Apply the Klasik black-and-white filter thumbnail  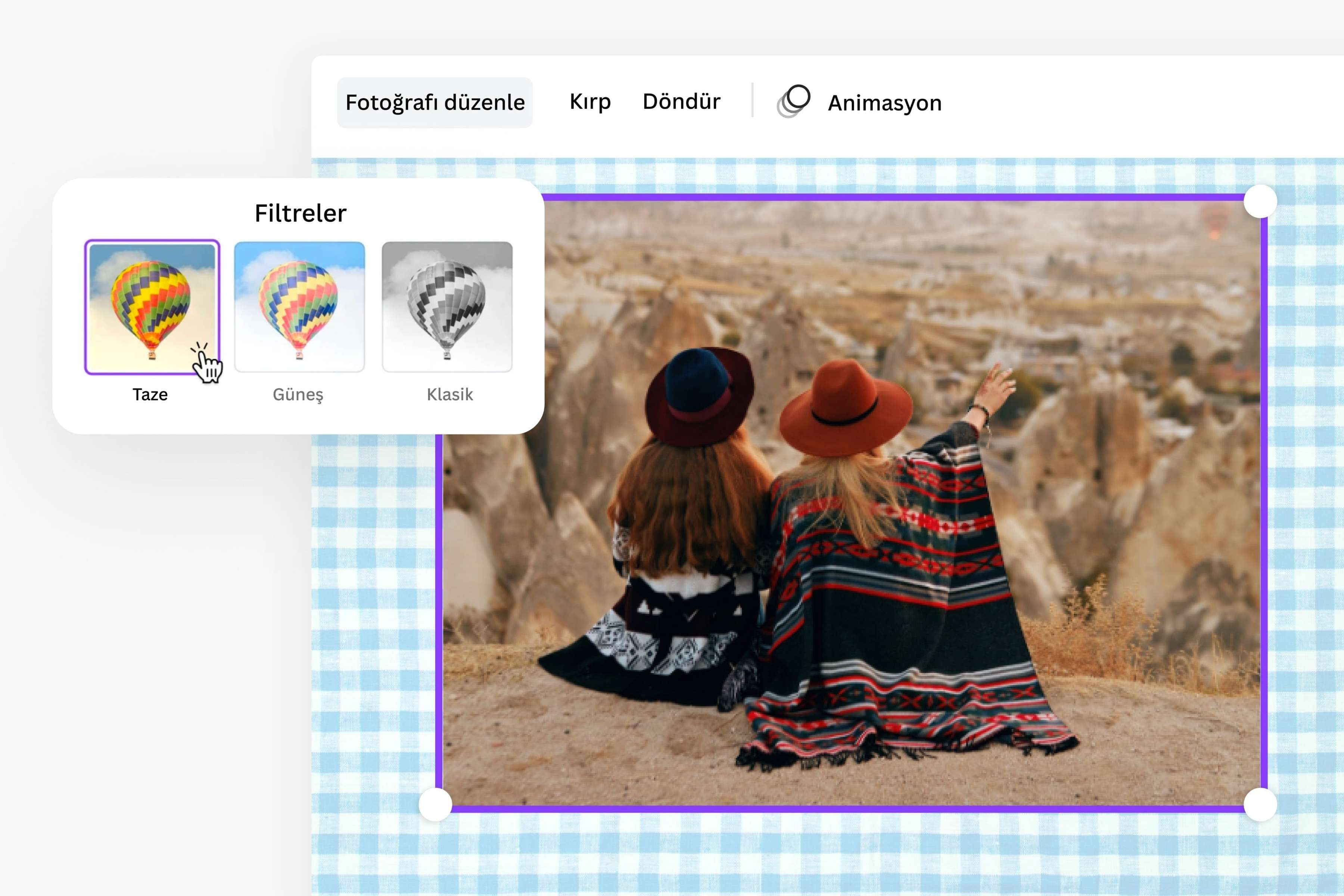click(447, 307)
